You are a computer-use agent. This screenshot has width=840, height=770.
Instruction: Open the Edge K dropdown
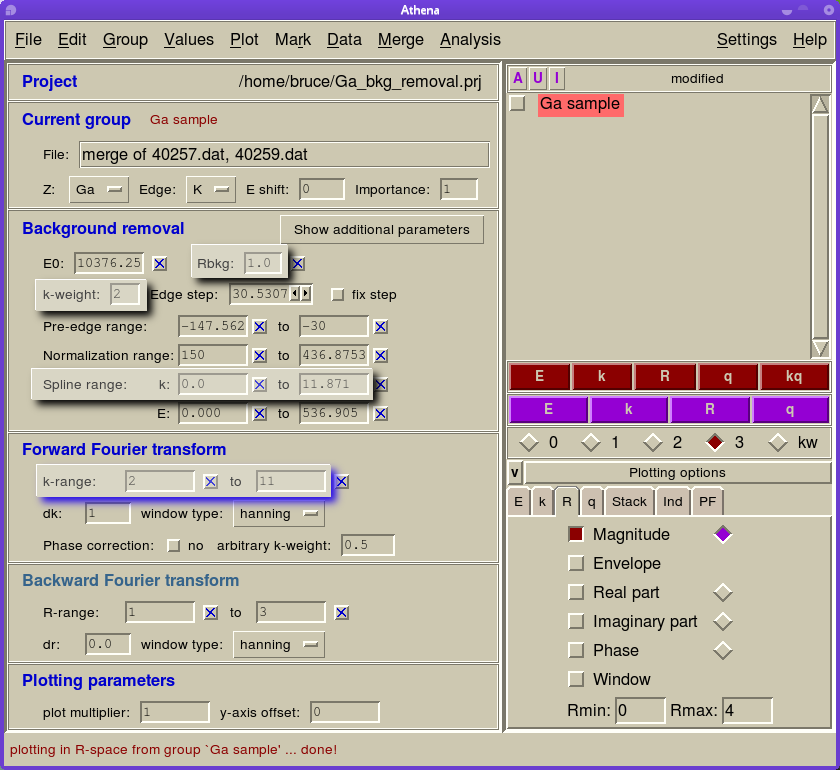(x=210, y=189)
